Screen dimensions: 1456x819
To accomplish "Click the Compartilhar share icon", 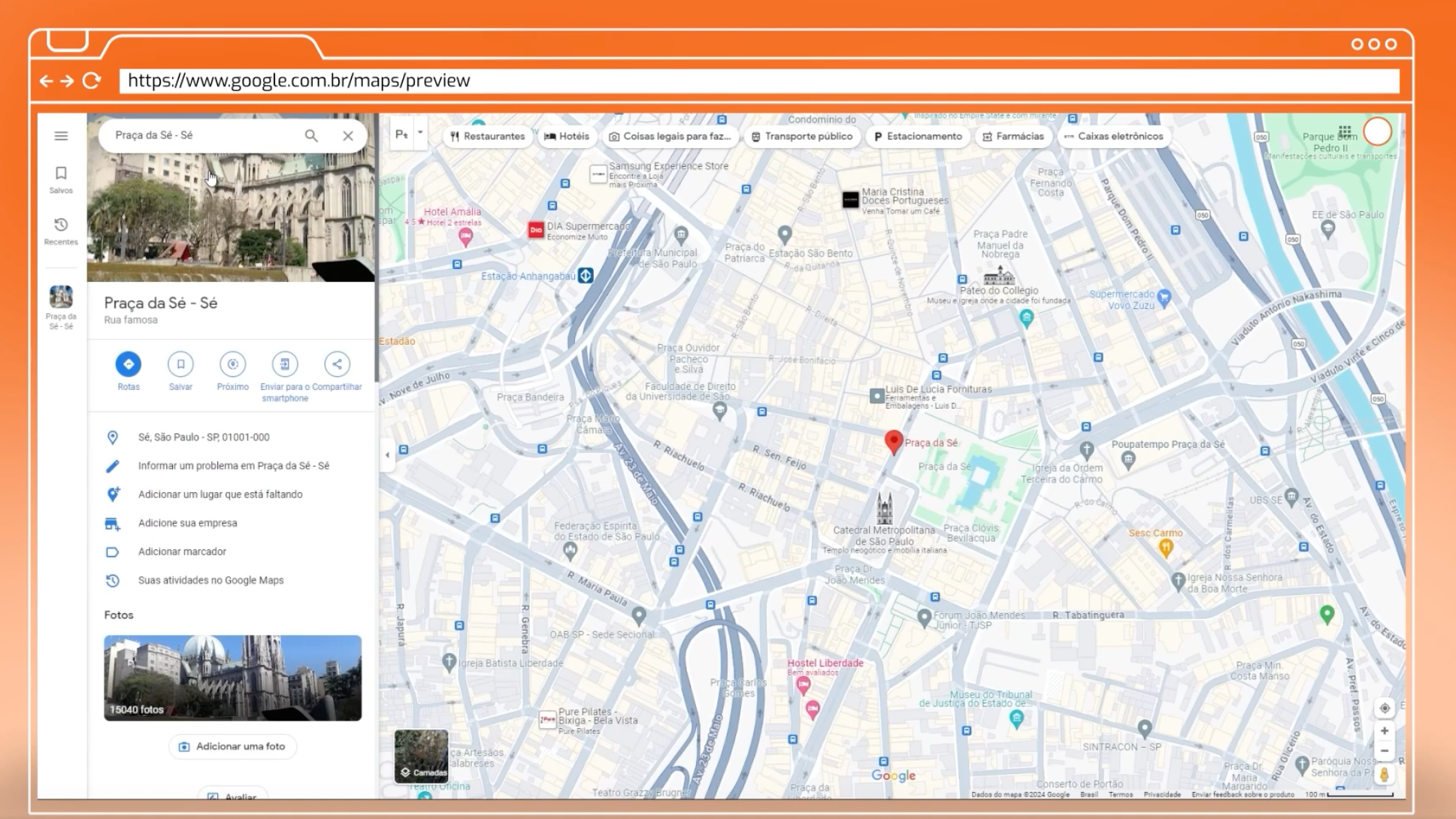I will [337, 364].
